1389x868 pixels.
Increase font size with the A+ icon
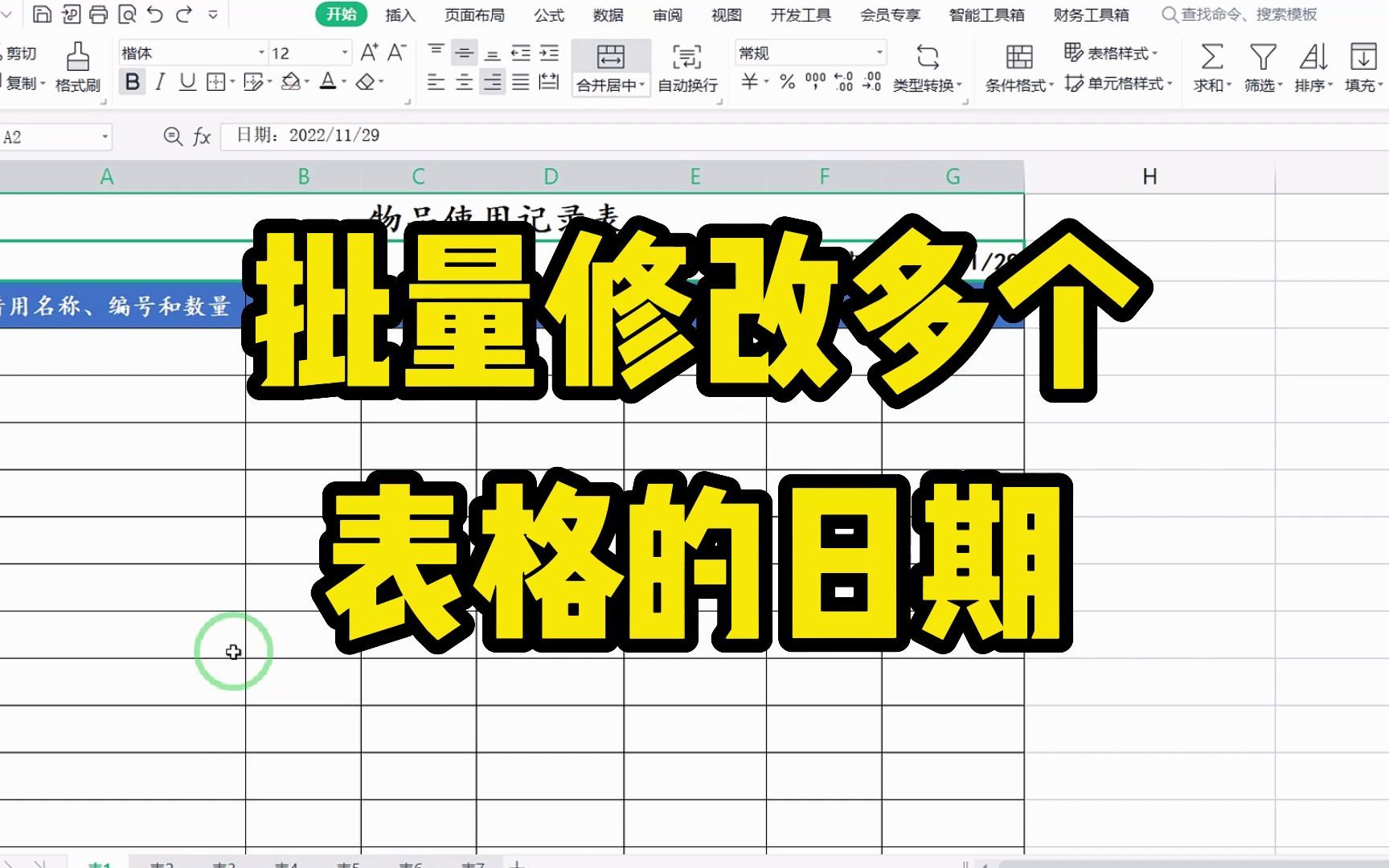(x=369, y=53)
